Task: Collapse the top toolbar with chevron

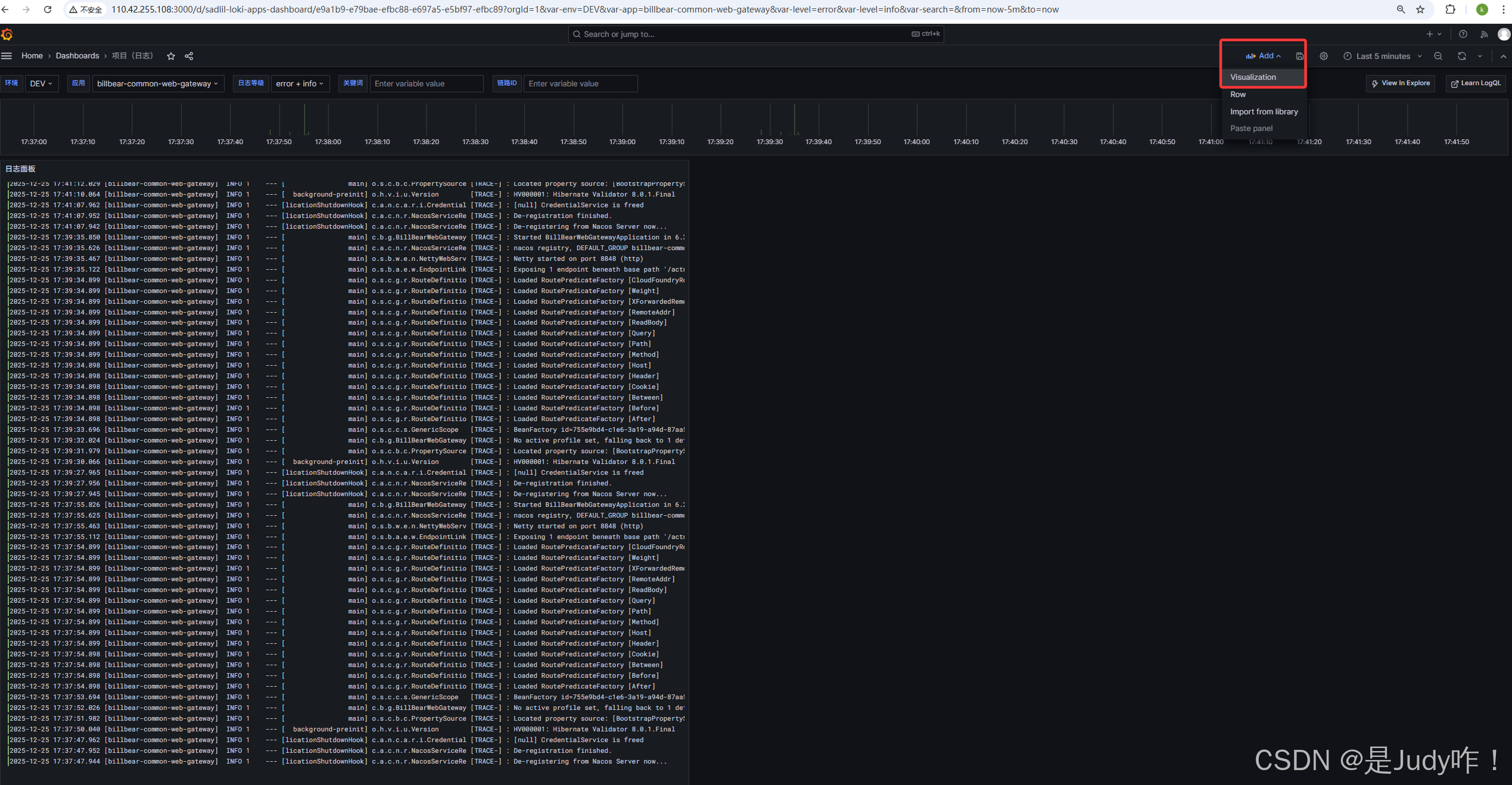Action: 1503,57
